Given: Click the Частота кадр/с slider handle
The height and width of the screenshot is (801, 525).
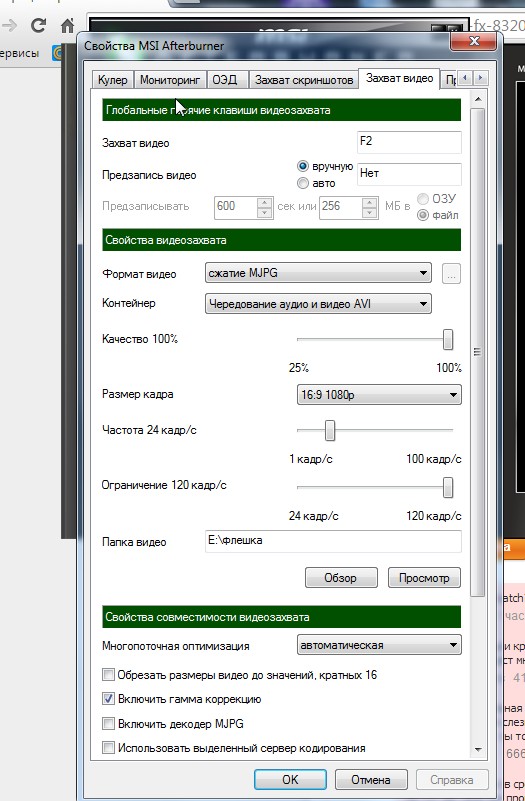Looking at the screenshot, I should coord(330,431).
